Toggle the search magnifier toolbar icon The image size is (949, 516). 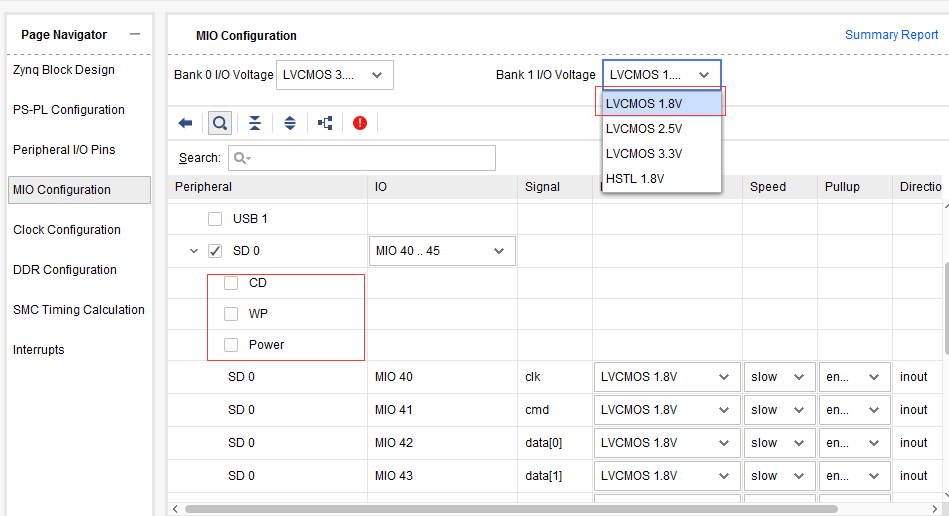[220, 123]
